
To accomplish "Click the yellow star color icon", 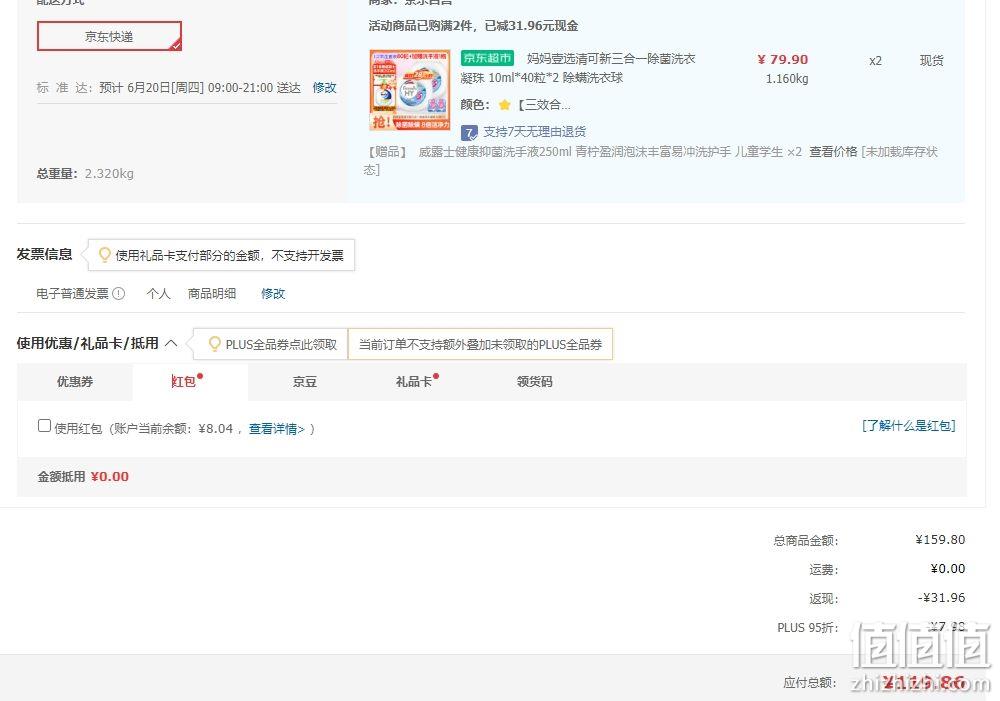I will 504,105.
